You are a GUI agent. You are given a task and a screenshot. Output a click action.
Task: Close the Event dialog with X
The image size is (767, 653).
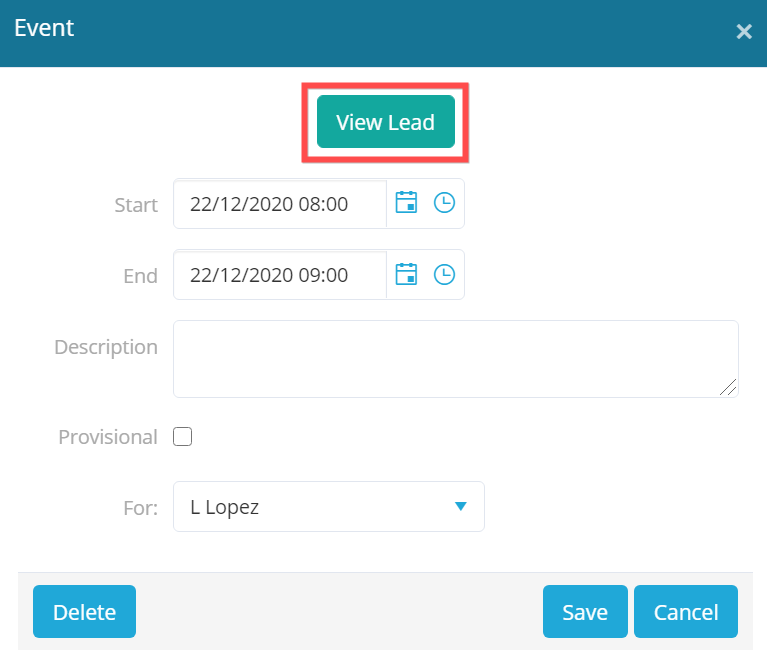[x=744, y=32]
